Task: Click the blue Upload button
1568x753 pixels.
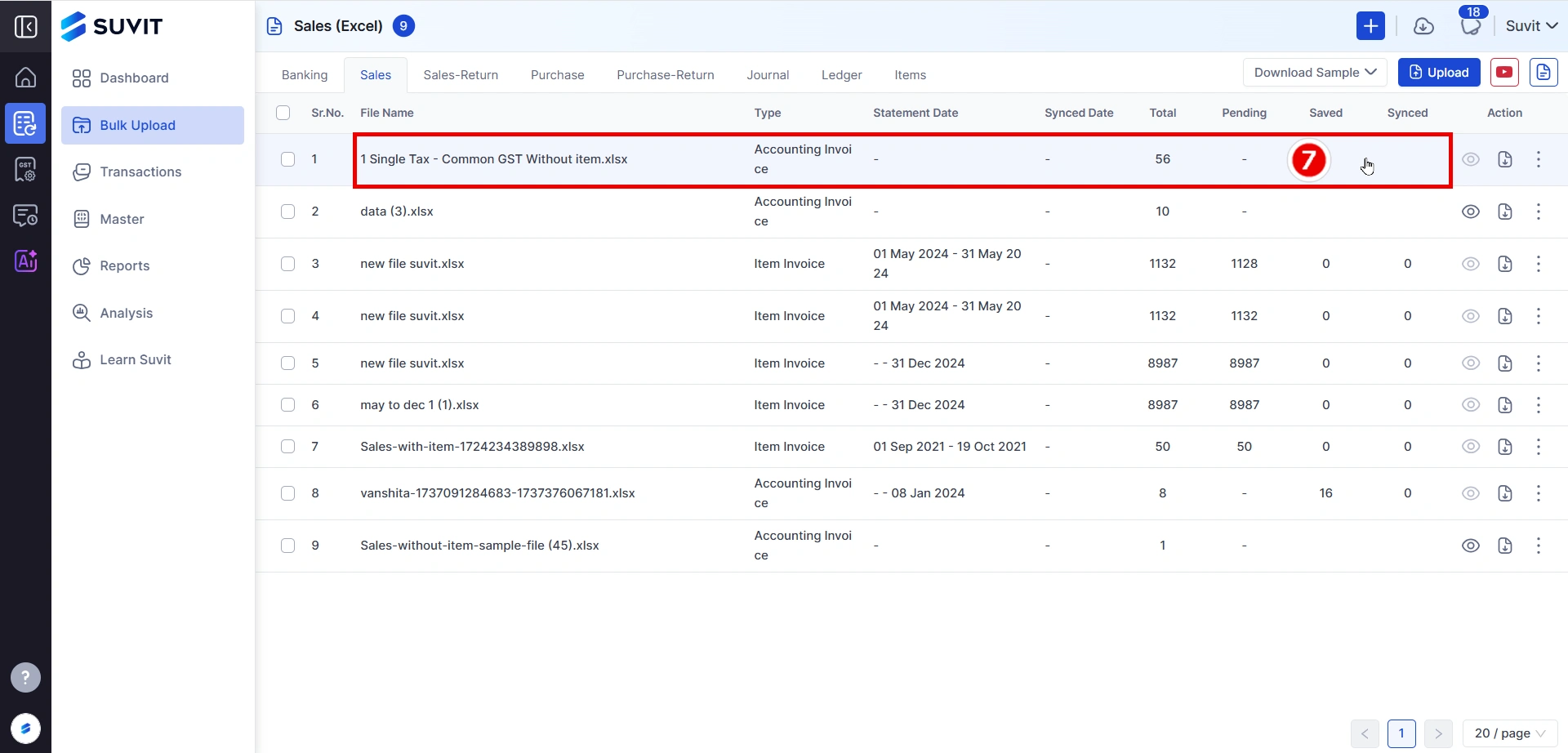Action: coord(1439,73)
